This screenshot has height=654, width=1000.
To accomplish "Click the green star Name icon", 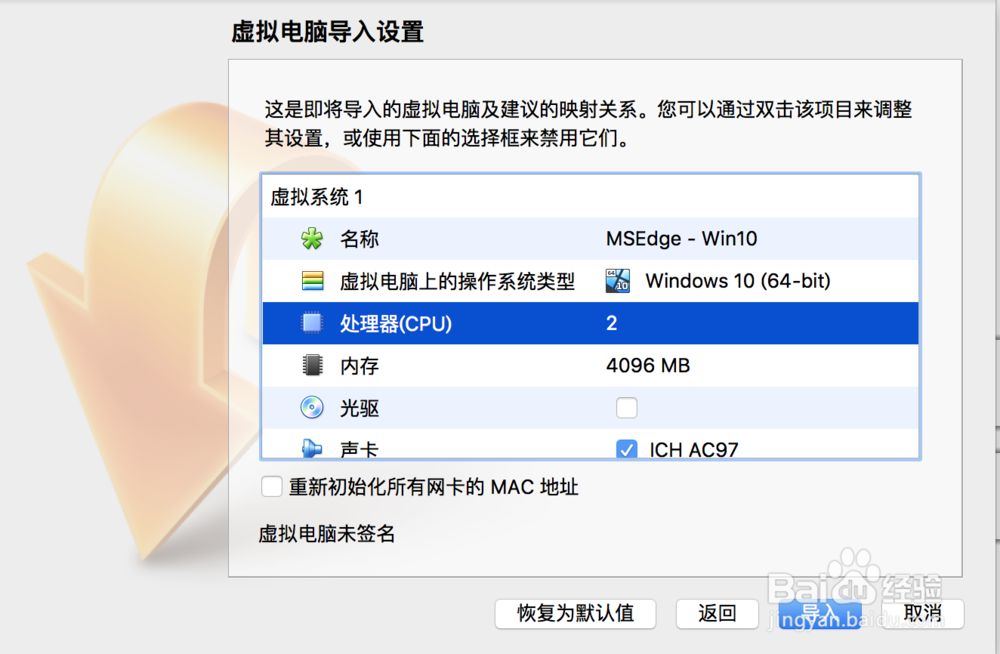I will pos(312,239).
